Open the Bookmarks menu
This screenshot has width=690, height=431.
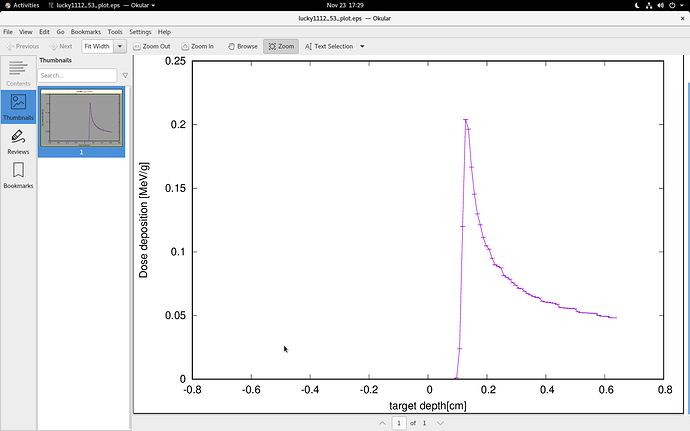pos(85,32)
